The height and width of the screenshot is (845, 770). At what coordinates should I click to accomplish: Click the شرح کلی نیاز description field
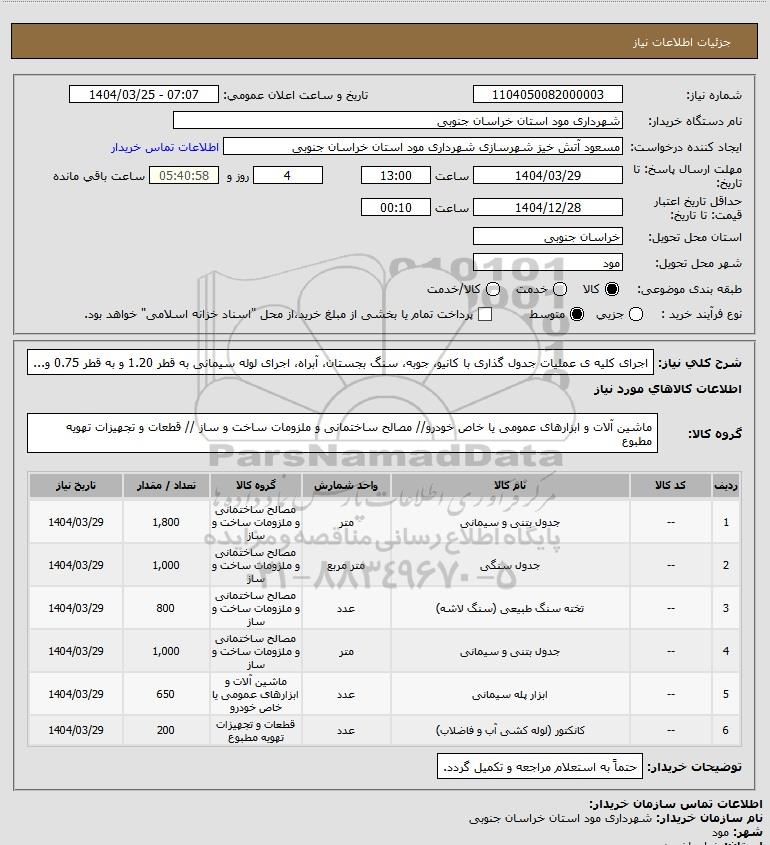[x=340, y=362]
